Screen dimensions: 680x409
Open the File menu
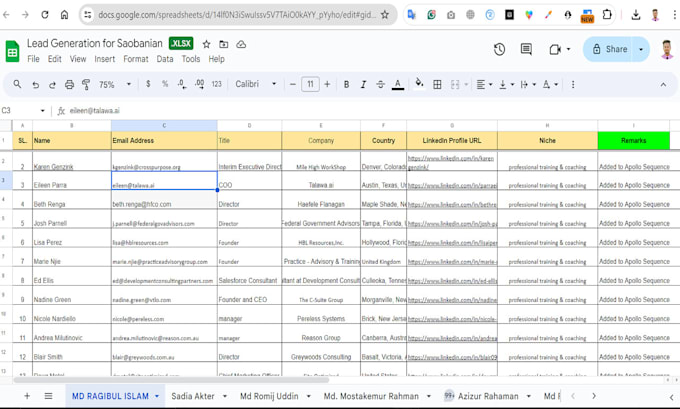[x=33, y=59]
